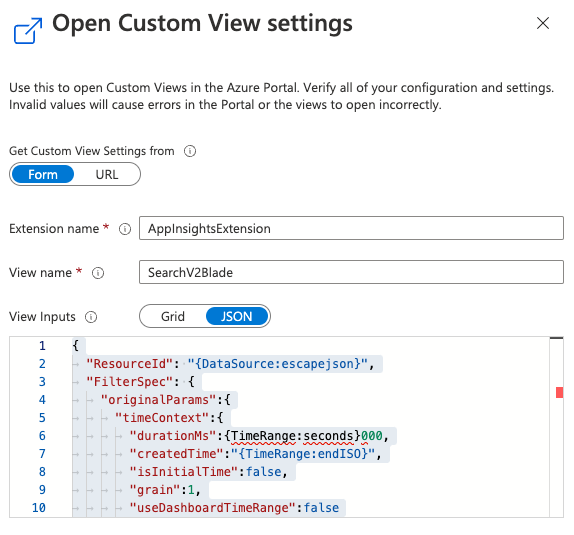Close the Open Custom View settings panel
574x535 pixels.
point(543,23)
